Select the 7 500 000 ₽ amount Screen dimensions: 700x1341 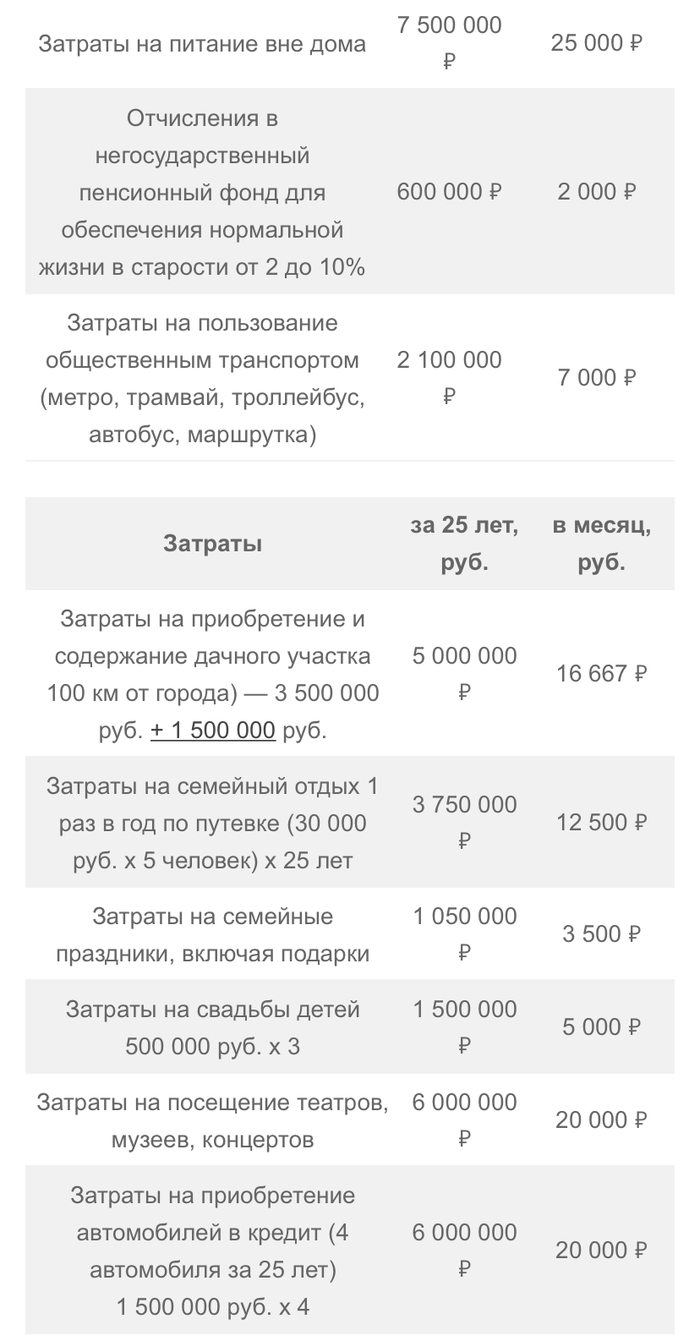449,42
